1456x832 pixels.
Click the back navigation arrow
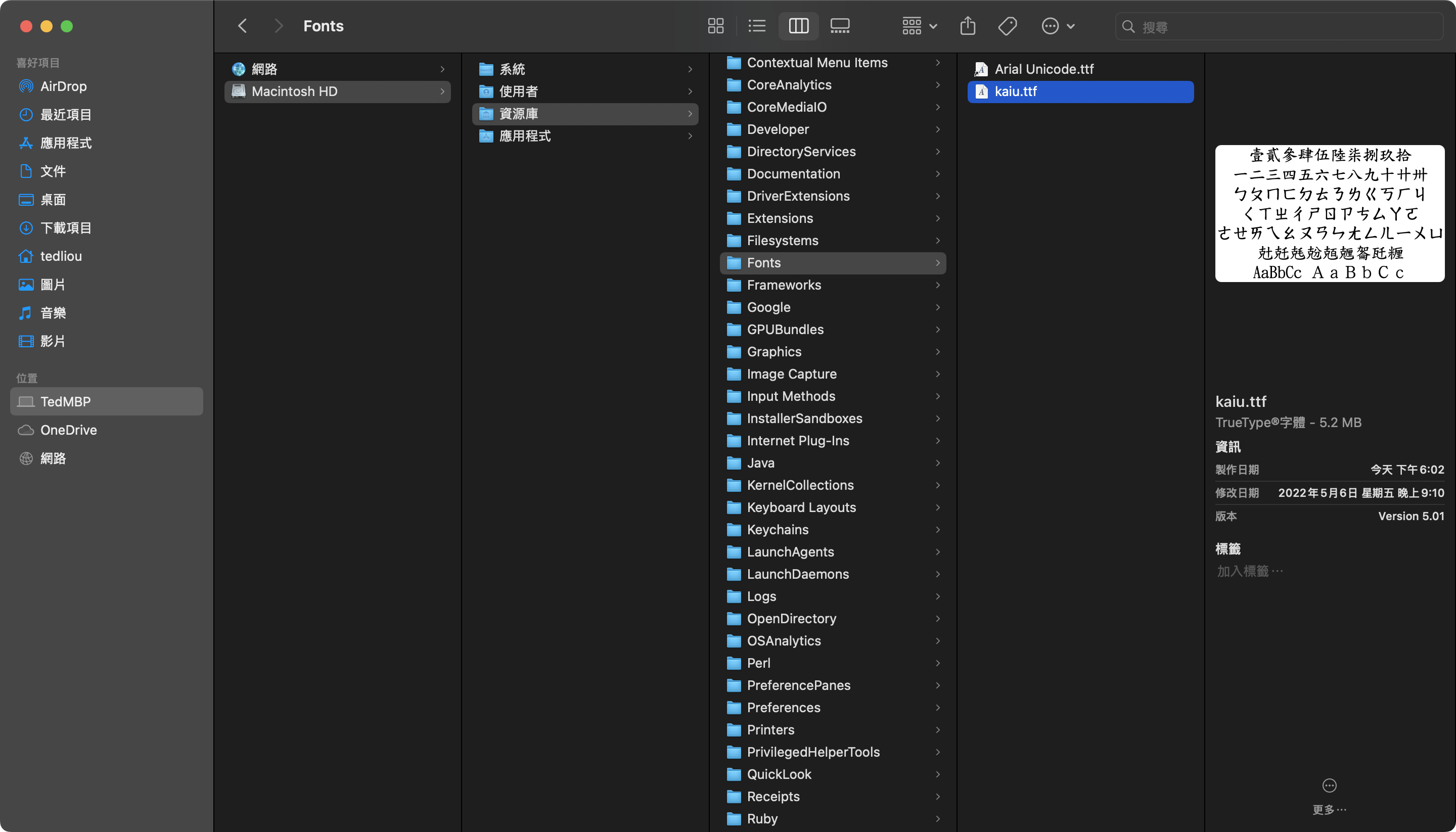[242, 26]
